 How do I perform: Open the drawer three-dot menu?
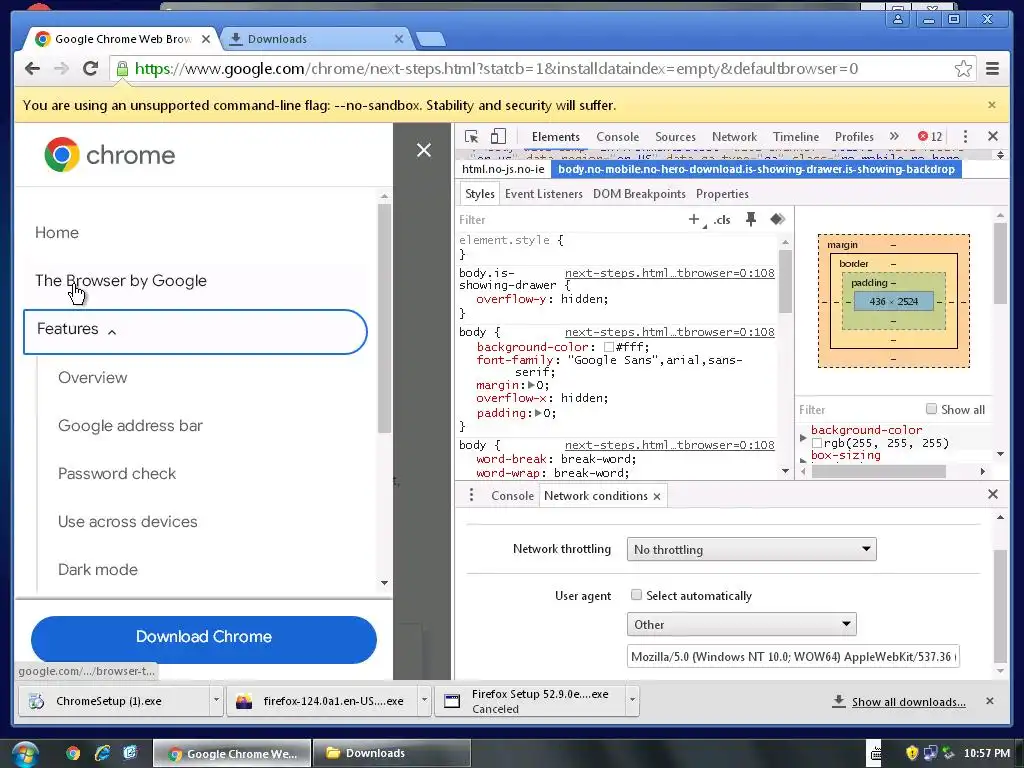pyautogui.click(x=471, y=495)
